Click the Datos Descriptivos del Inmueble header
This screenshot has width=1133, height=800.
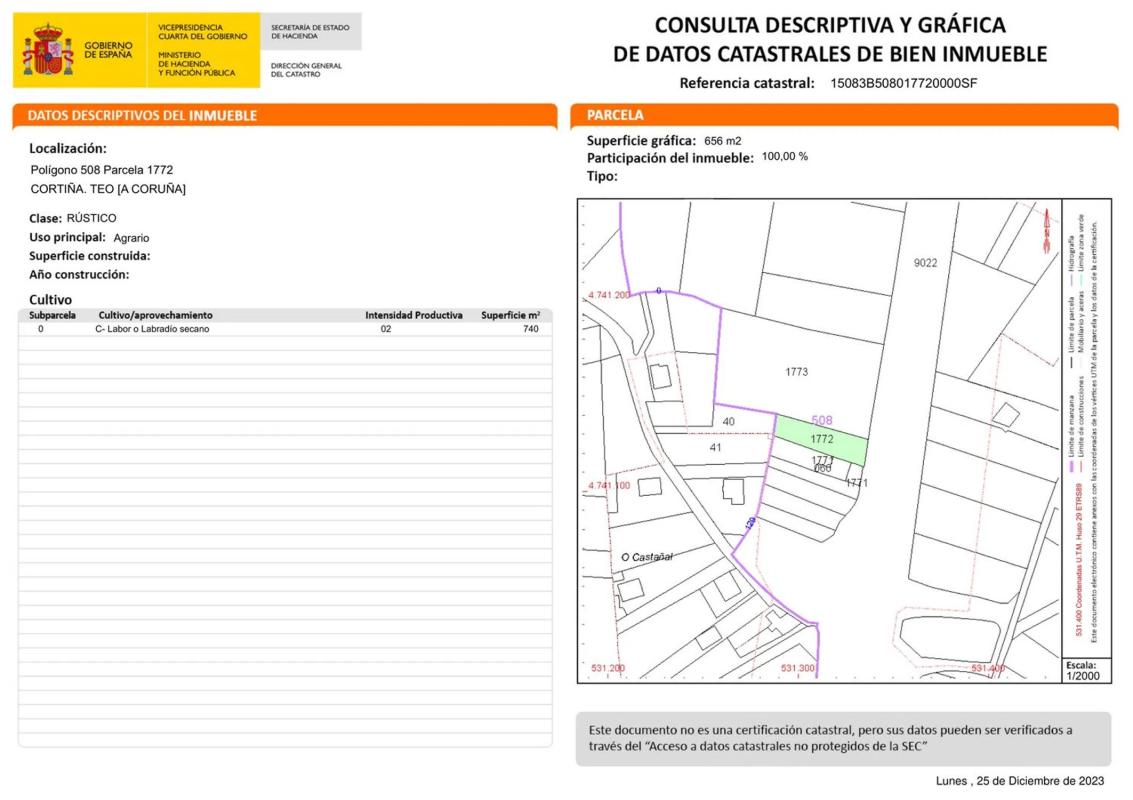(x=142, y=116)
